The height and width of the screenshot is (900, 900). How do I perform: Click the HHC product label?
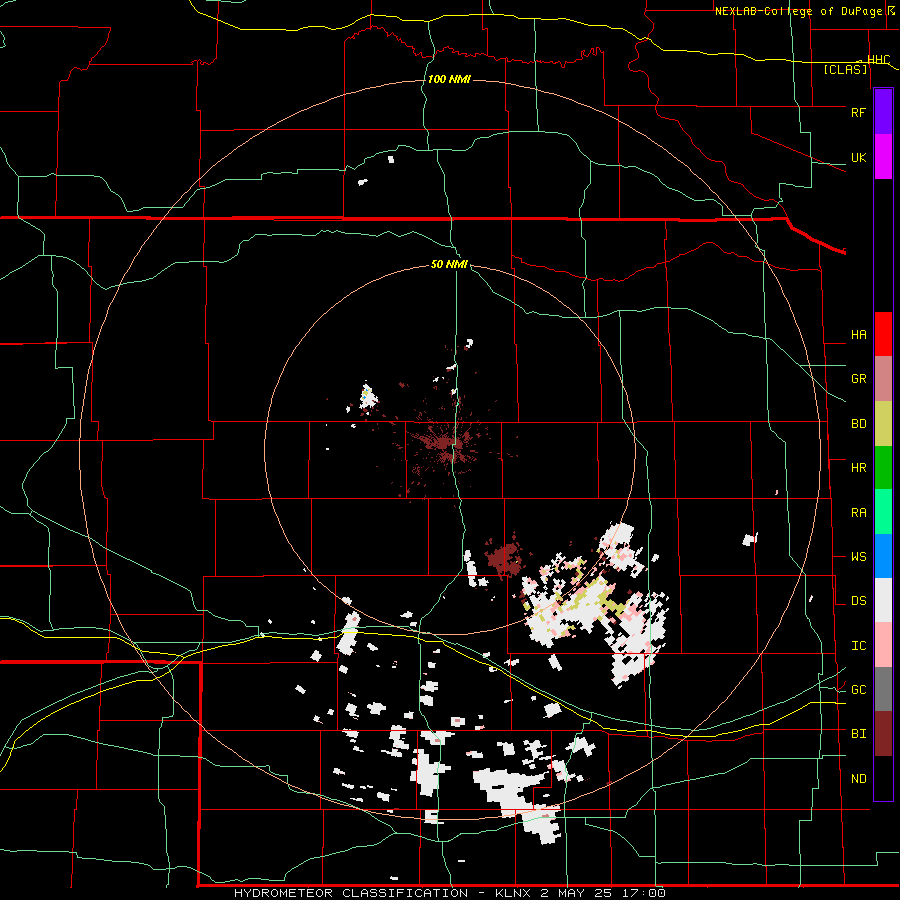click(x=878, y=60)
